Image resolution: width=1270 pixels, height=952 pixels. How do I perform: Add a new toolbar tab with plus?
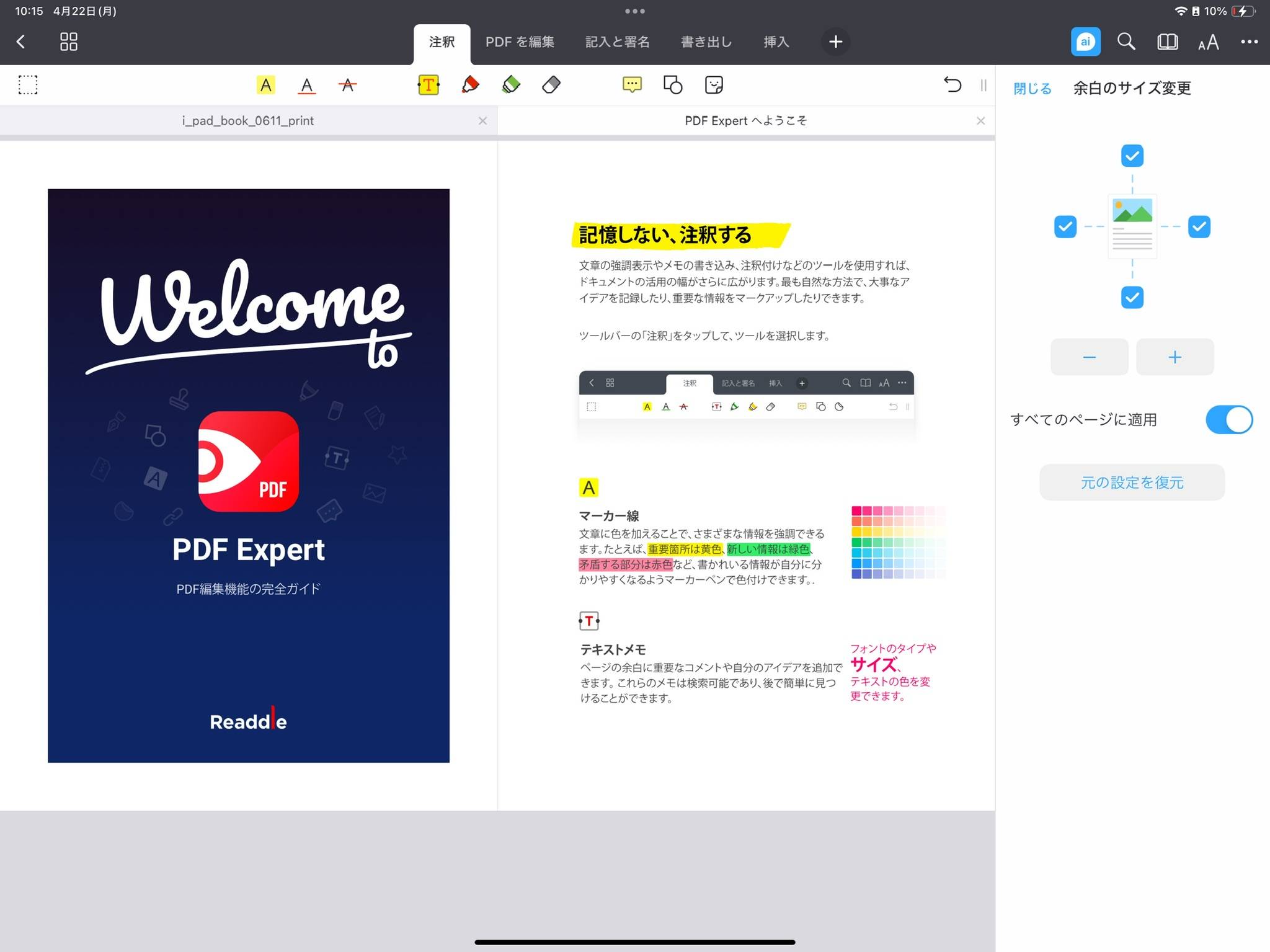click(x=835, y=42)
